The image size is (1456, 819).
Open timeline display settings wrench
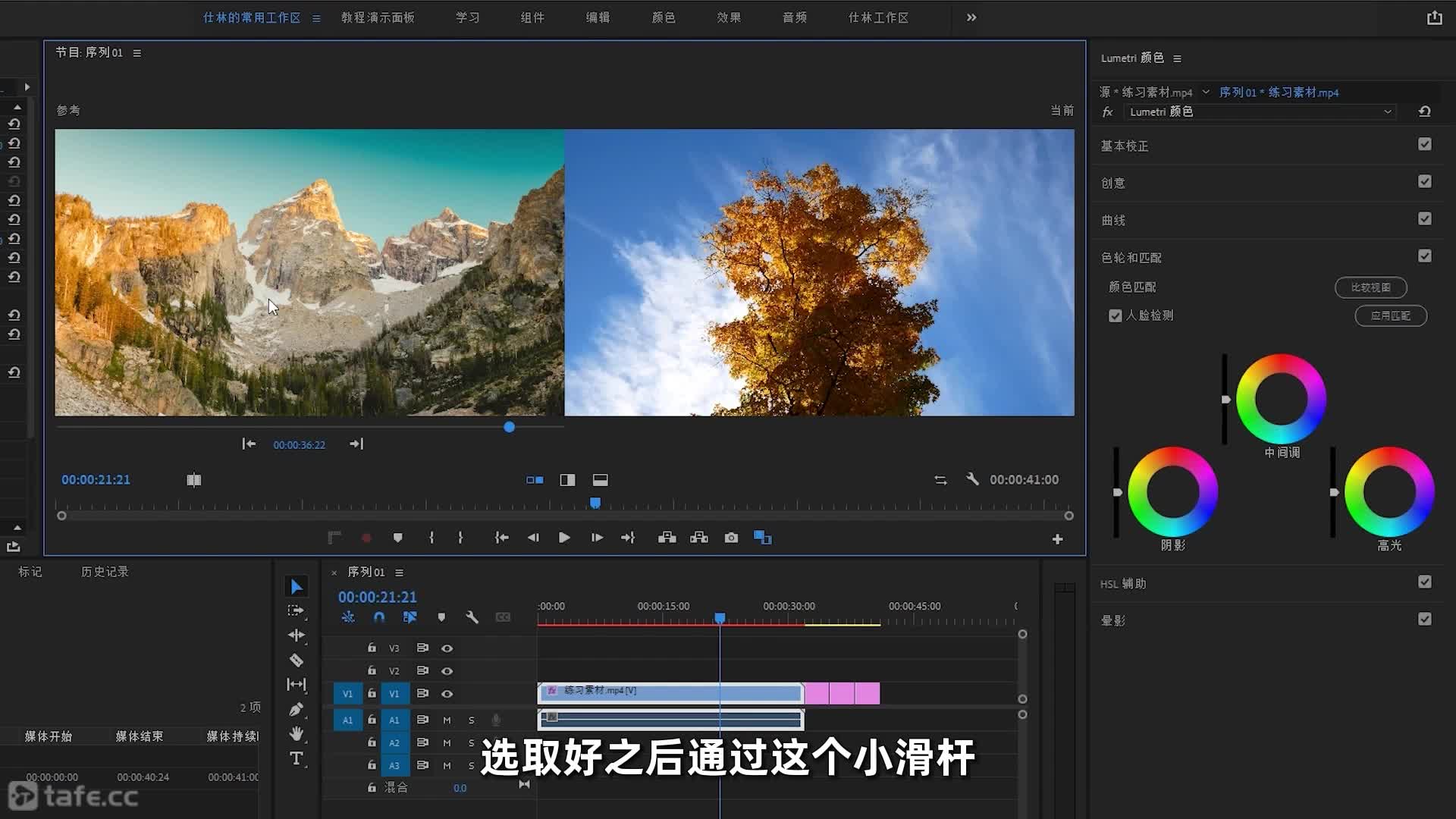[472, 617]
